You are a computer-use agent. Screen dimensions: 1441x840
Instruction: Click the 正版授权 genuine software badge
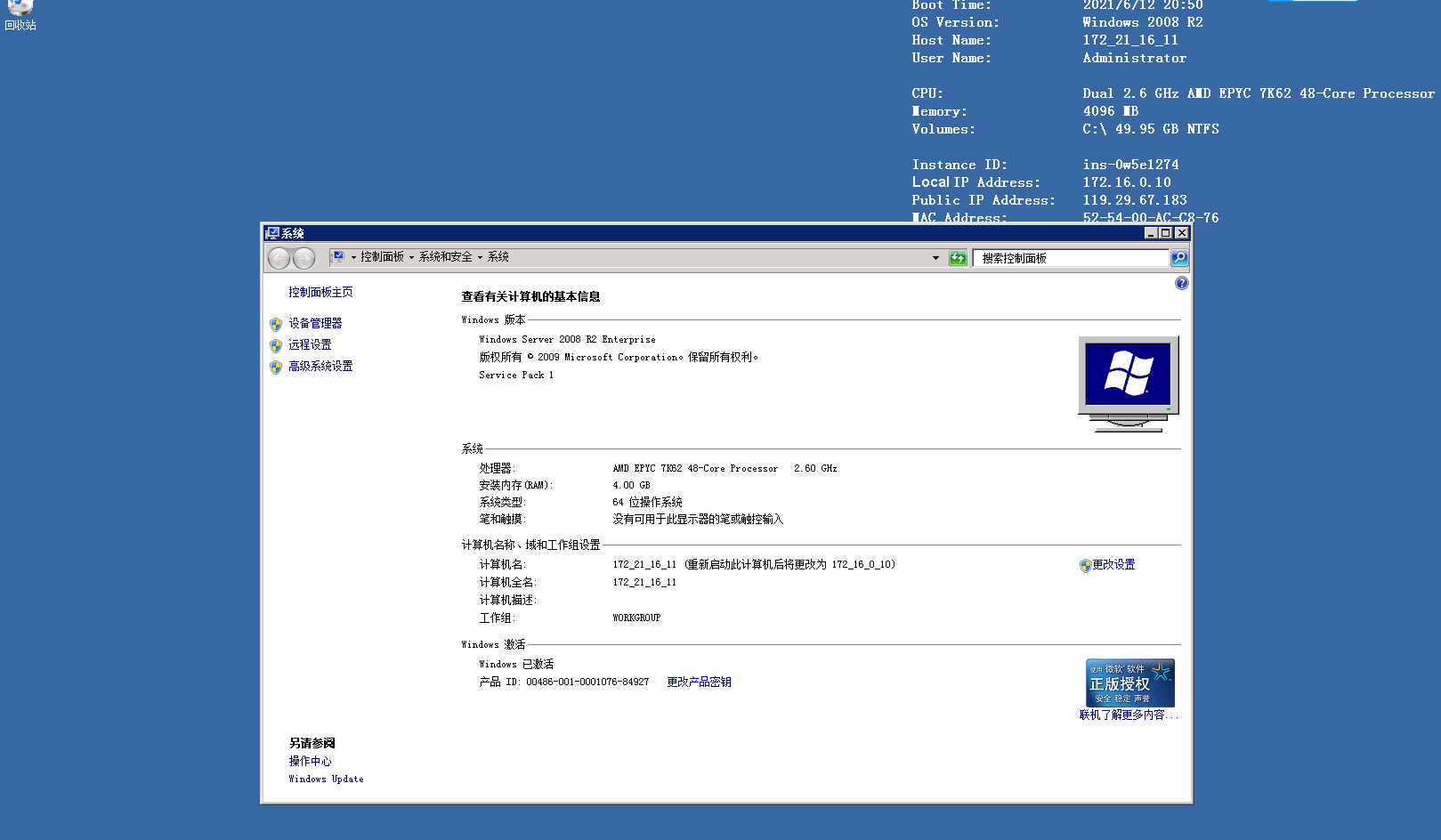[1130, 682]
